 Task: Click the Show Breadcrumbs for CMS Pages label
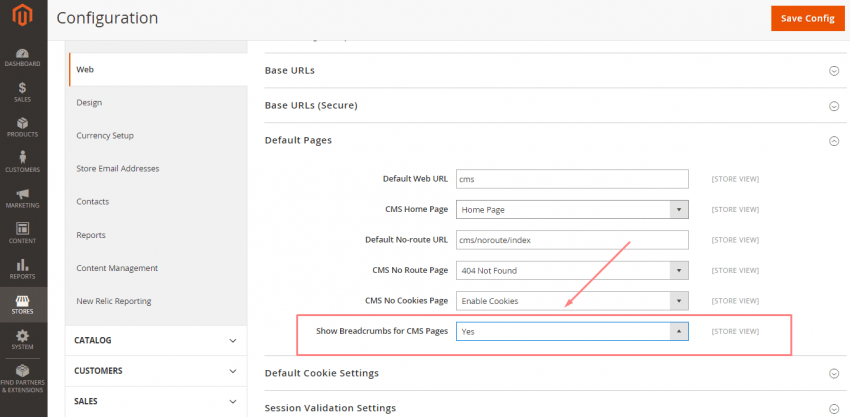pos(382,331)
